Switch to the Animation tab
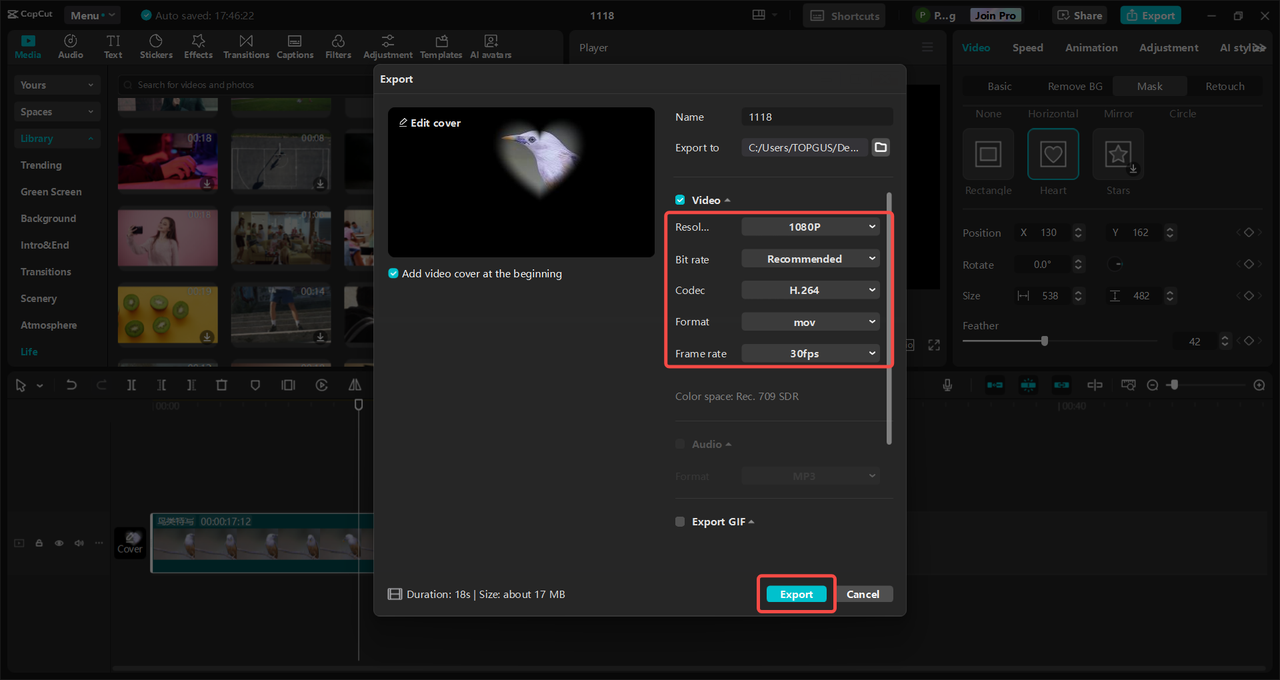 [1091, 47]
